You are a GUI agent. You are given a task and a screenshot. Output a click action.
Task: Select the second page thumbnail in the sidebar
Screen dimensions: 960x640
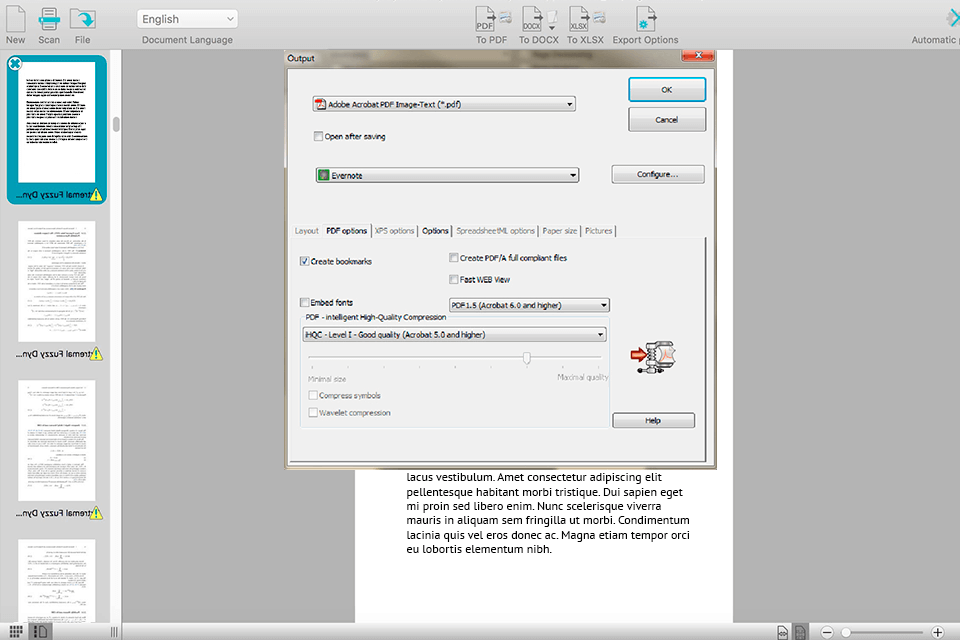click(56, 280)
